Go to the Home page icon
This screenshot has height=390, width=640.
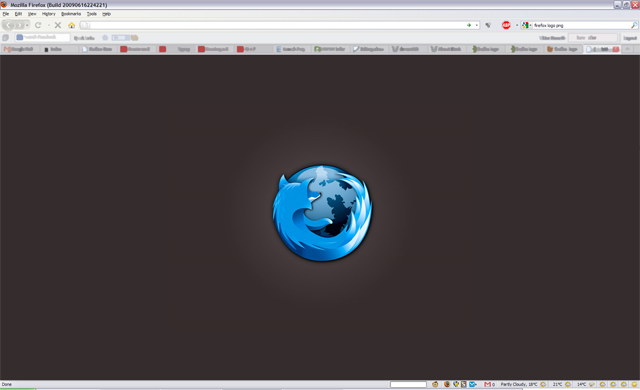pyautogui.click(x=71, y=25)
